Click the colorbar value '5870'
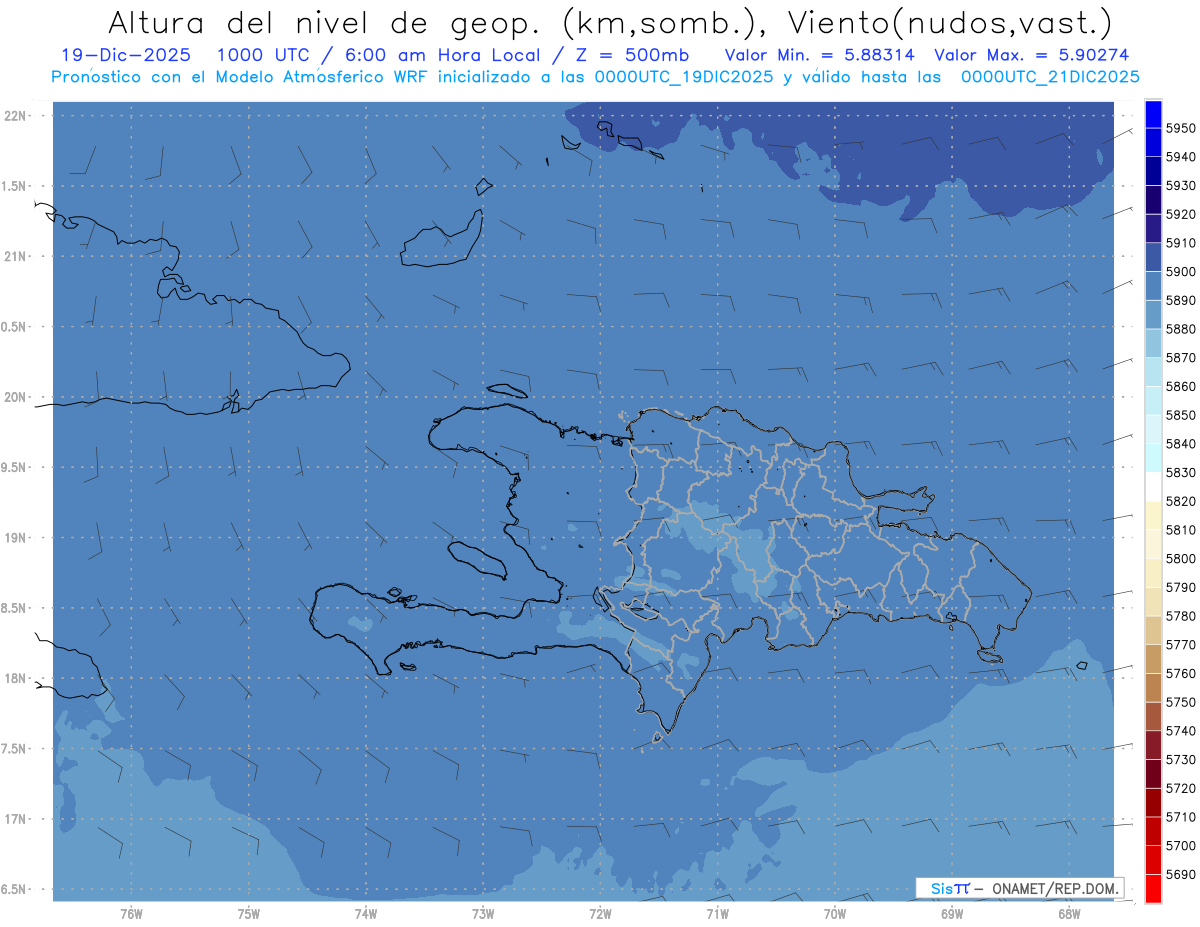This screenshot has width=1200, height=927. pyautogui.click(x=1181, y=357)
